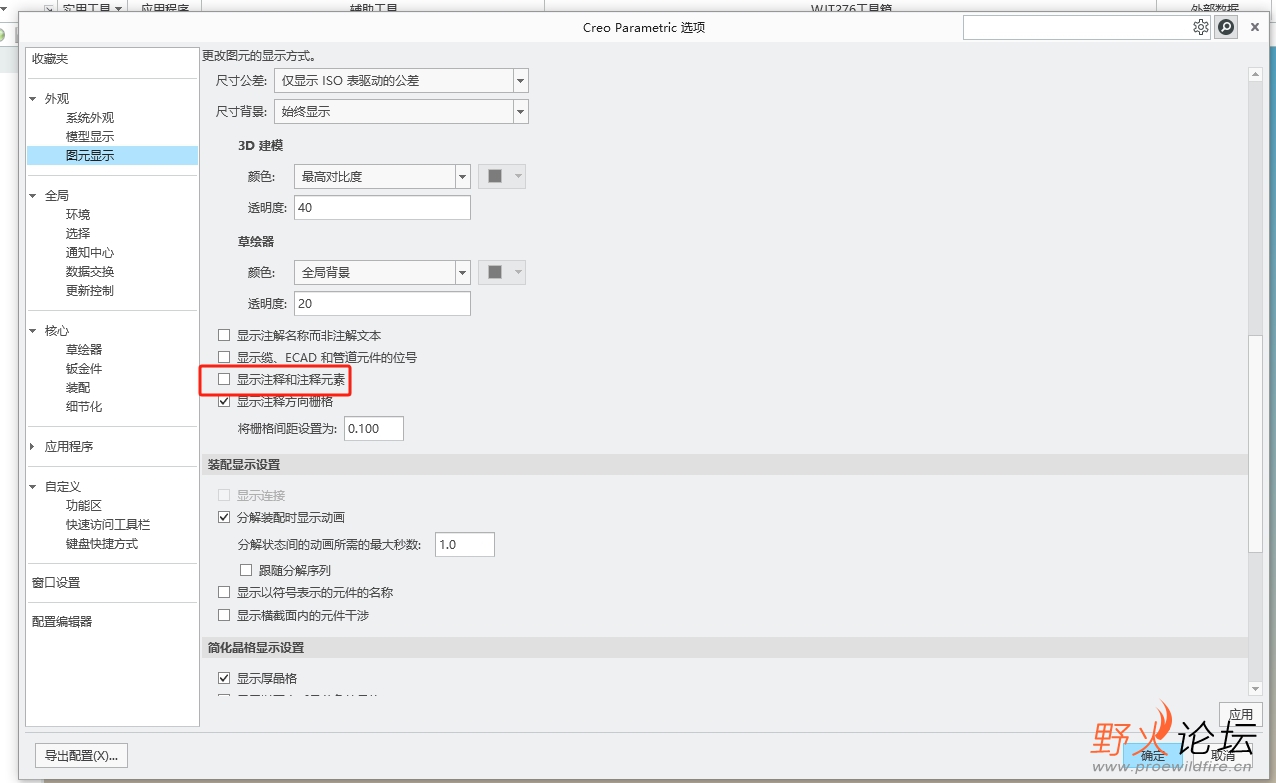Image resolution: width=1276 pixels, height=783 pixels.
Task: Open 尺寸公差 dropdown
Action: coord(520,80)
